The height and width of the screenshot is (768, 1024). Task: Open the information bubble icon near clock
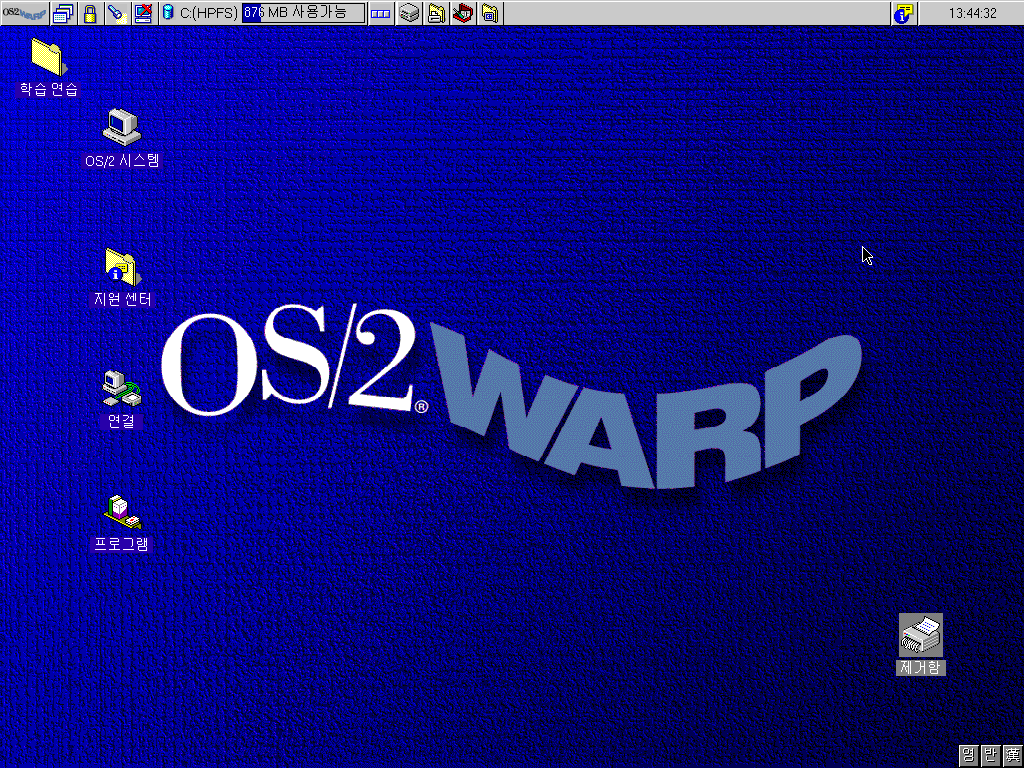904,13
